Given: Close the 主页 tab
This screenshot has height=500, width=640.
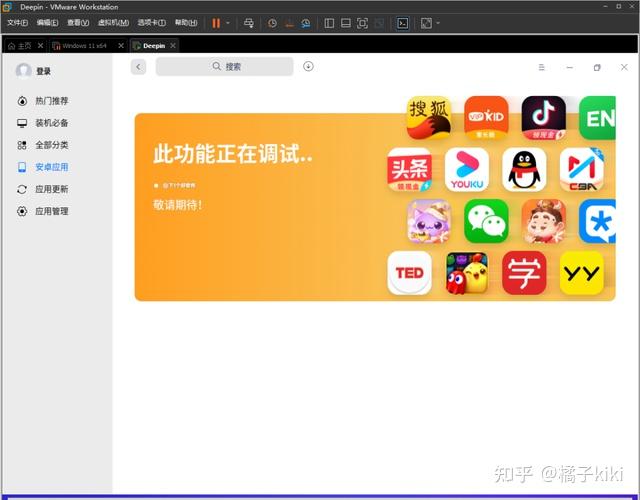Looking at the screenshot, I should (40, 46).
